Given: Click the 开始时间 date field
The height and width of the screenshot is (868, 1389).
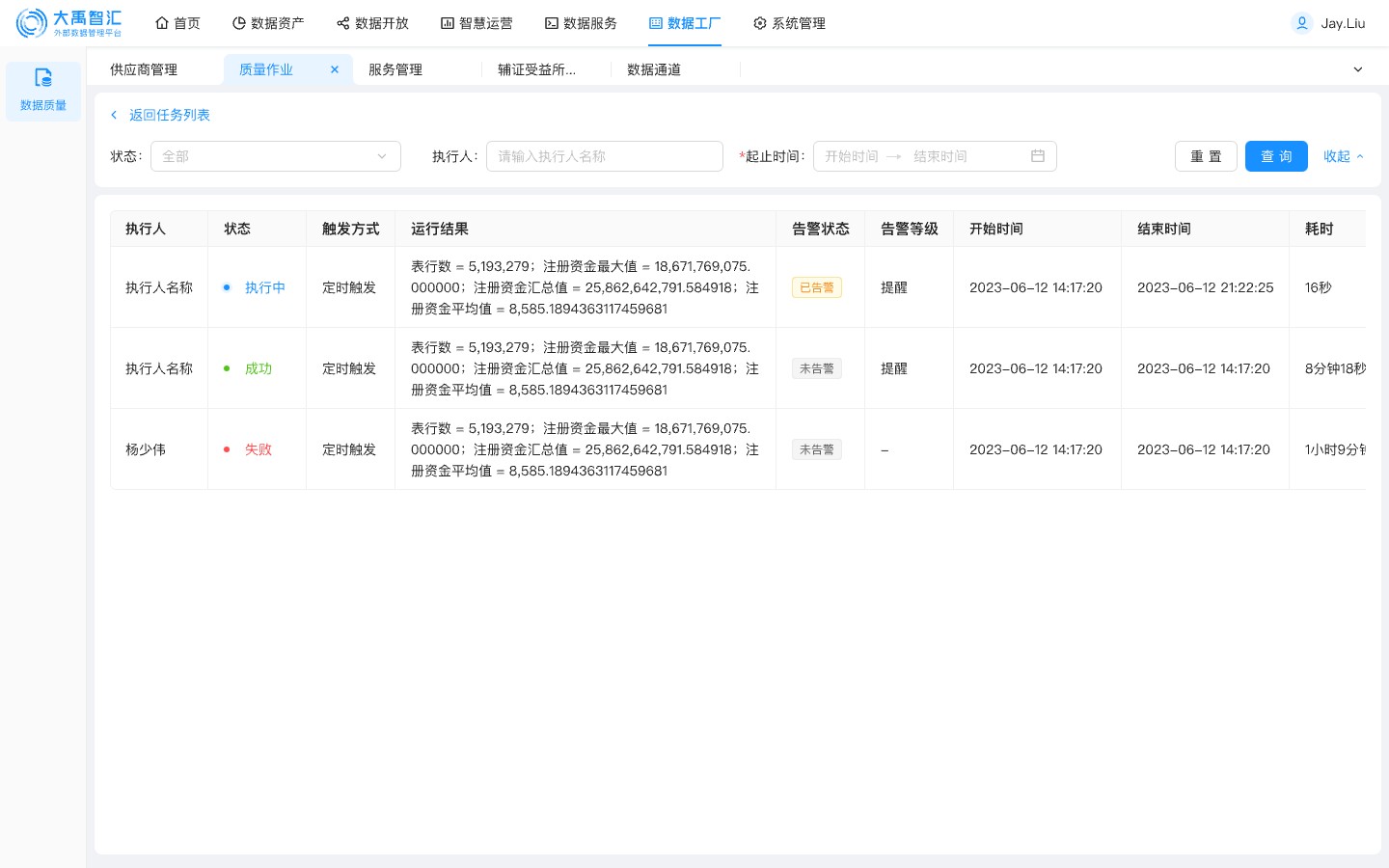Looking at the screenshot, I should point(852,156).
